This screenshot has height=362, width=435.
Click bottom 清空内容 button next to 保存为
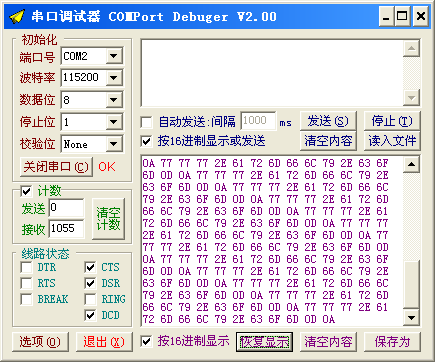[x=328, y=342]
